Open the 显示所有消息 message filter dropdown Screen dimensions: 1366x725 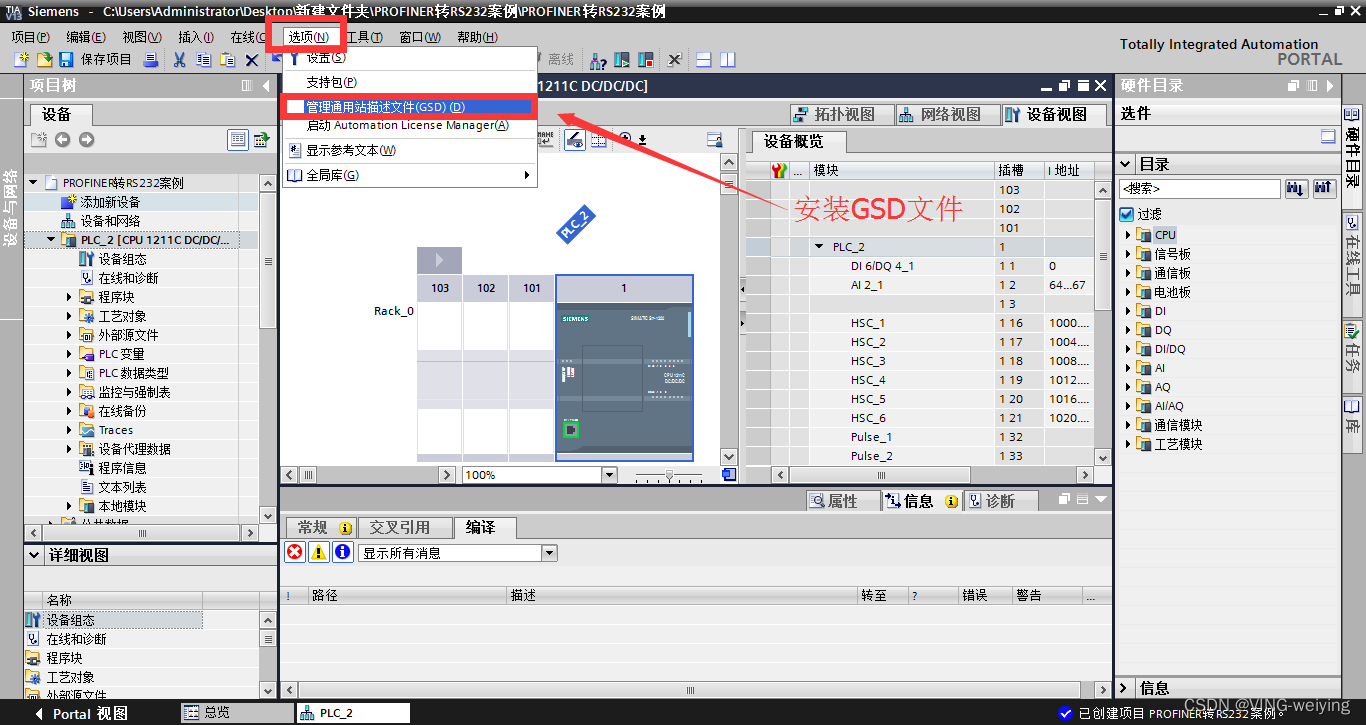[x=548, y=552]
